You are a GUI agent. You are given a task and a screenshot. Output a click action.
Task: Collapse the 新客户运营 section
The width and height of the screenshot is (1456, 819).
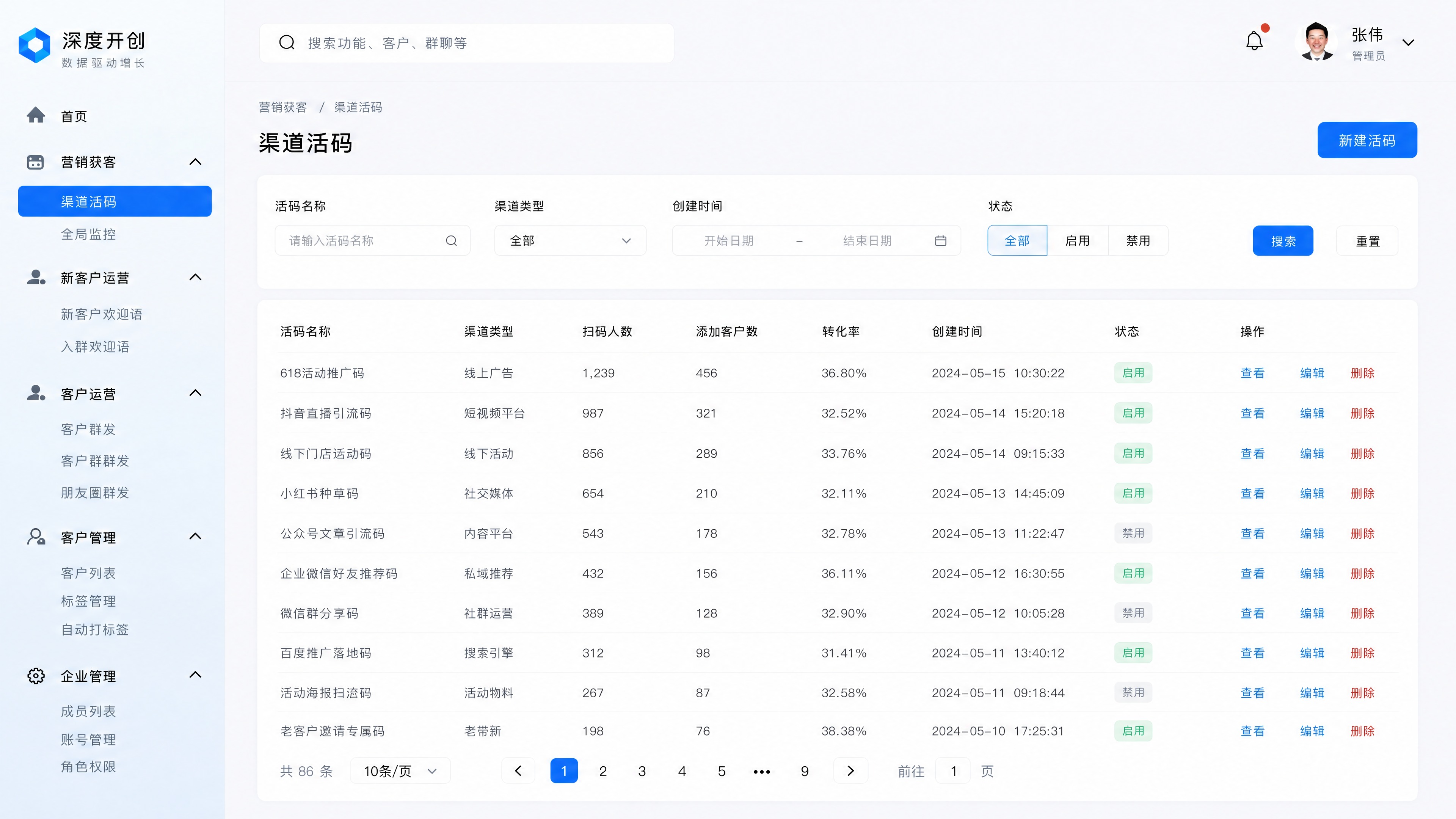[x=195, y=278]
